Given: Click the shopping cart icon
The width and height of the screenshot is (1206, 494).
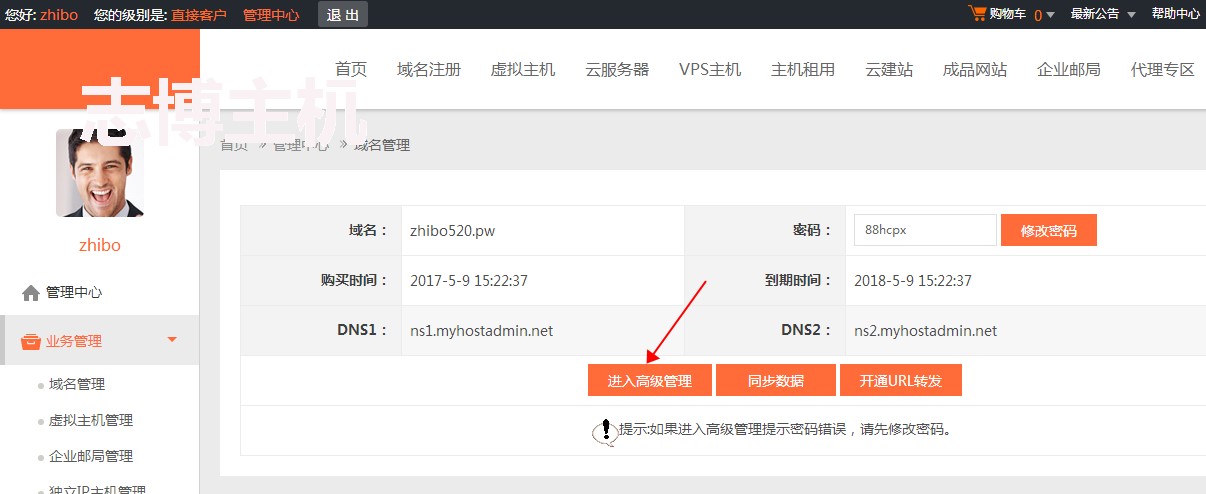Looking at the screenshot, I should [x=977, y=13].
